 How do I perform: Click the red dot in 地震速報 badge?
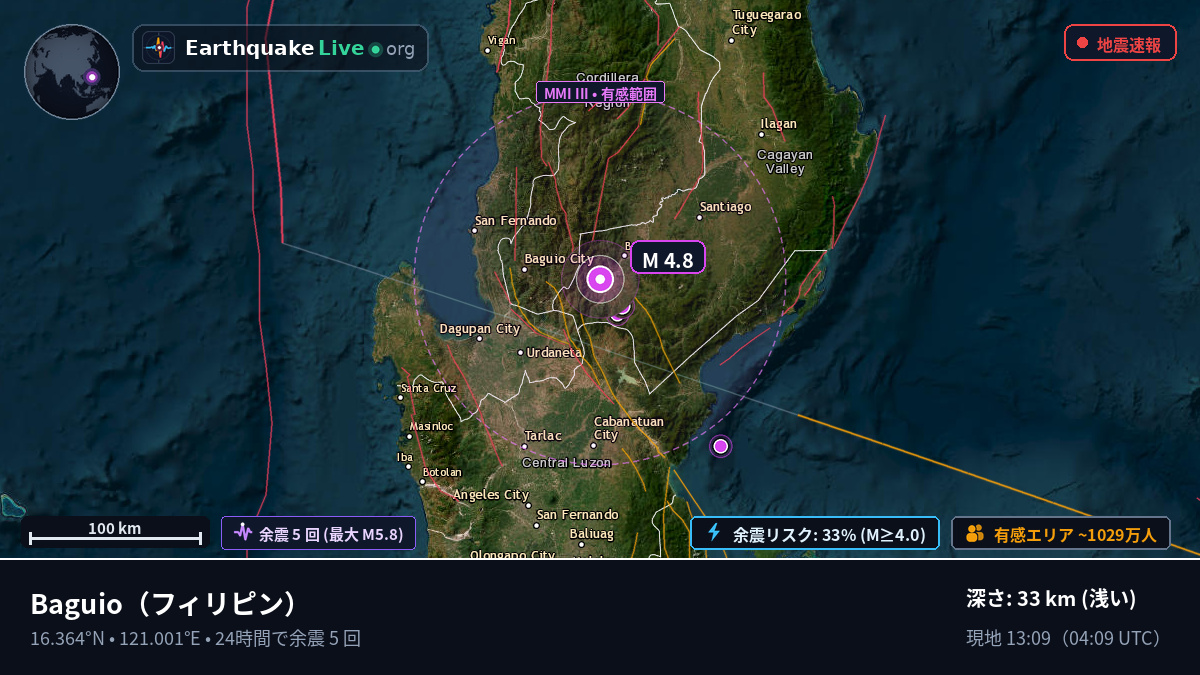(1082, 43)
